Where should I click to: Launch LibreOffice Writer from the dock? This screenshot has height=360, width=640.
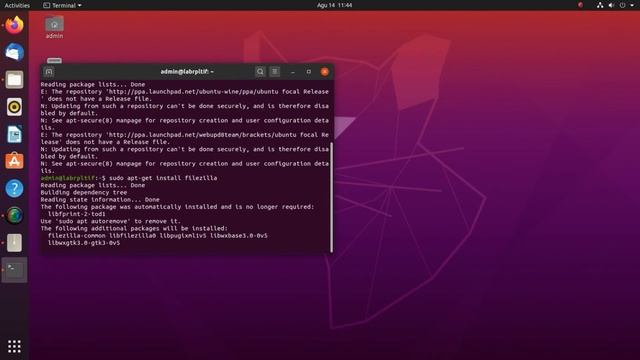(x=14, y=134)
